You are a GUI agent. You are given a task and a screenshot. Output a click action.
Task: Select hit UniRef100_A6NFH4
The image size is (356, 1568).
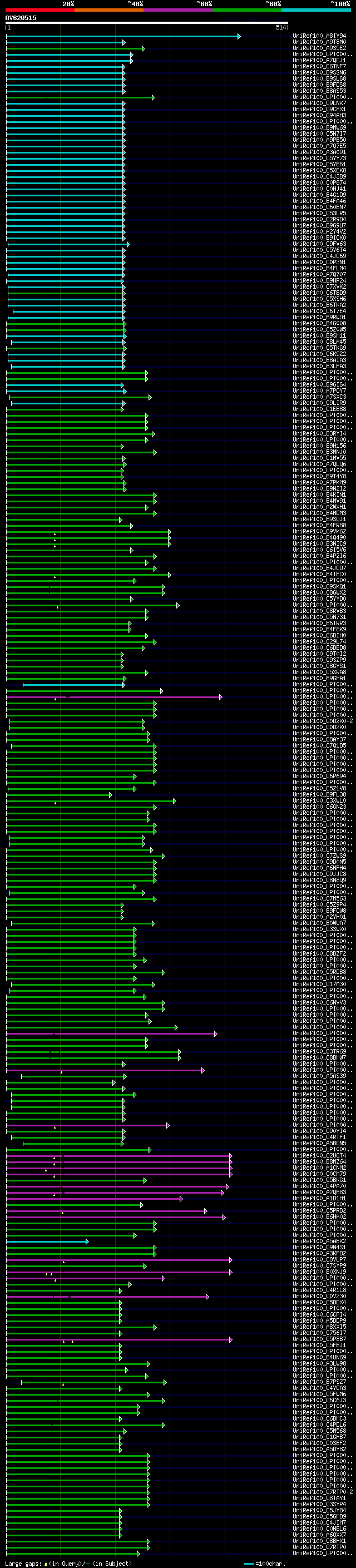coord(319,868)
